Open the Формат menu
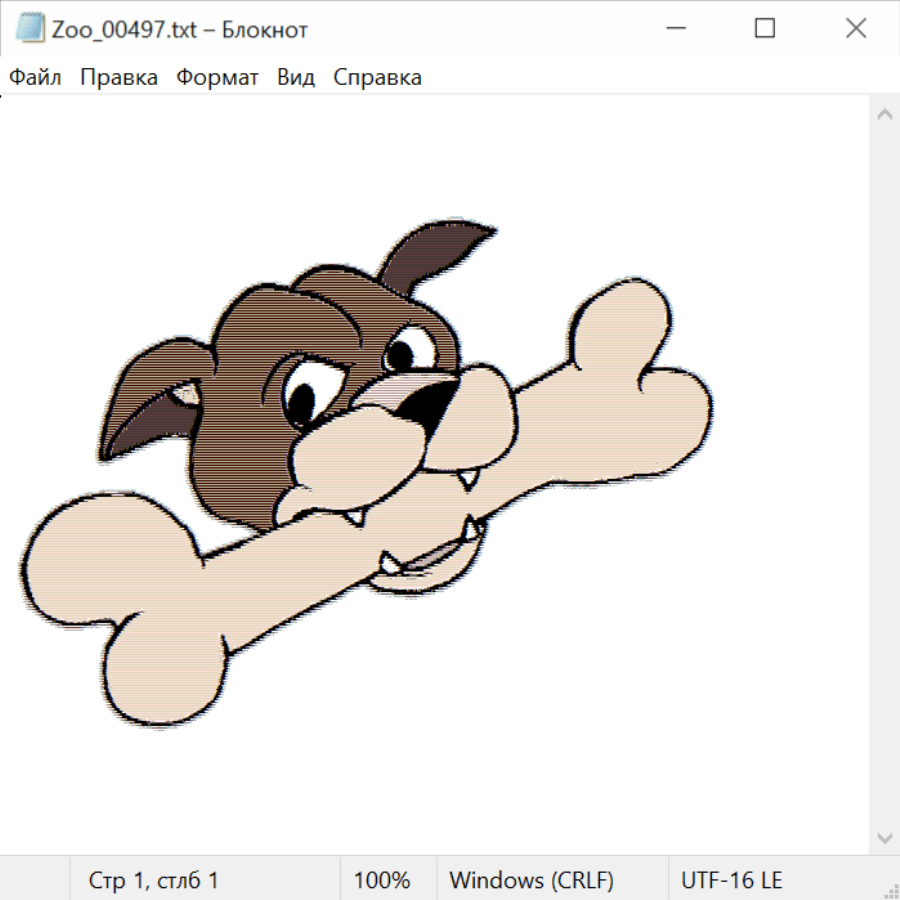Viewport: 900px width, 900px height. coord(217,78)
